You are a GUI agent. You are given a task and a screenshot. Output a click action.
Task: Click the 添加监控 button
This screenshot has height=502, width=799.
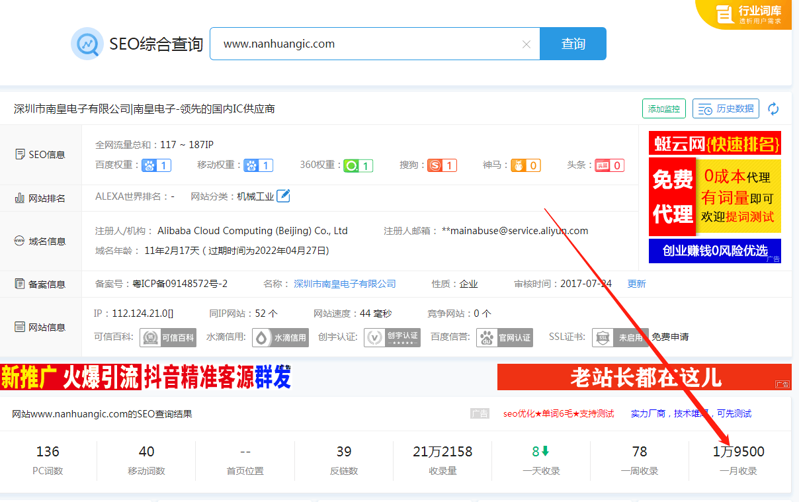[x=663, y=109]
